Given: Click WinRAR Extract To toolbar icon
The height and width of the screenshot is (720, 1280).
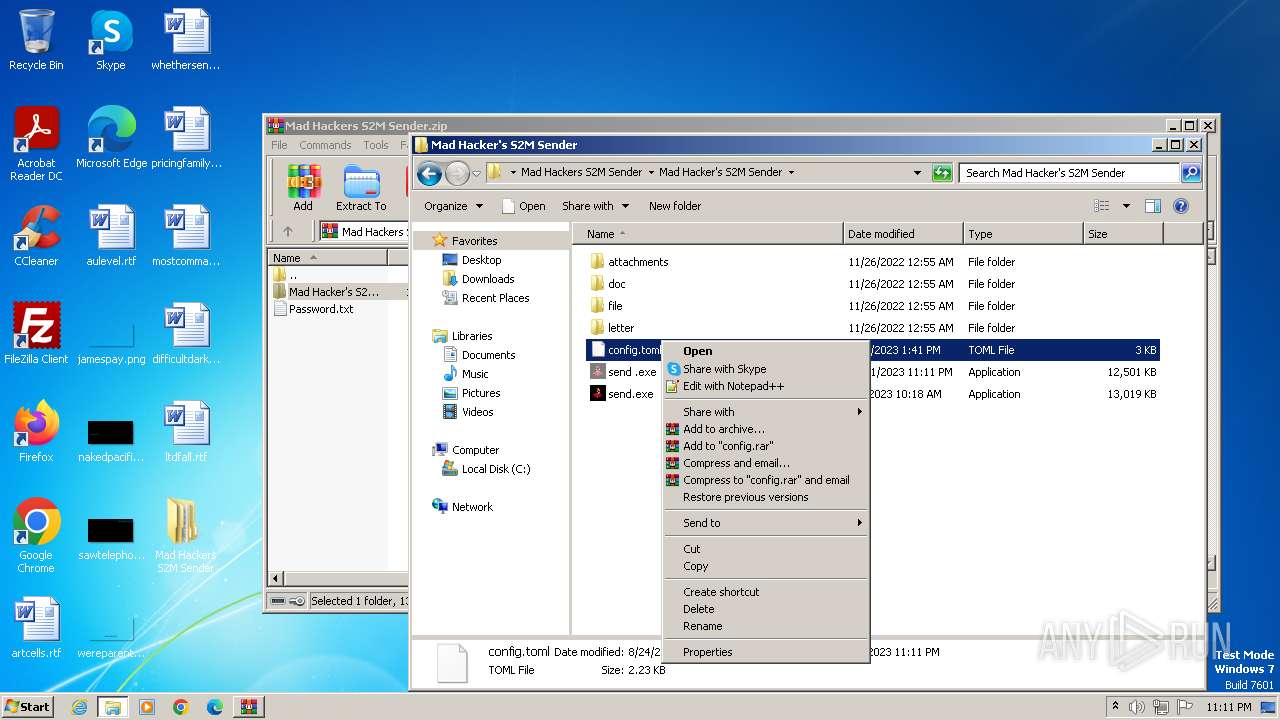Looking at the screenshot, I should tap(361, 188).
